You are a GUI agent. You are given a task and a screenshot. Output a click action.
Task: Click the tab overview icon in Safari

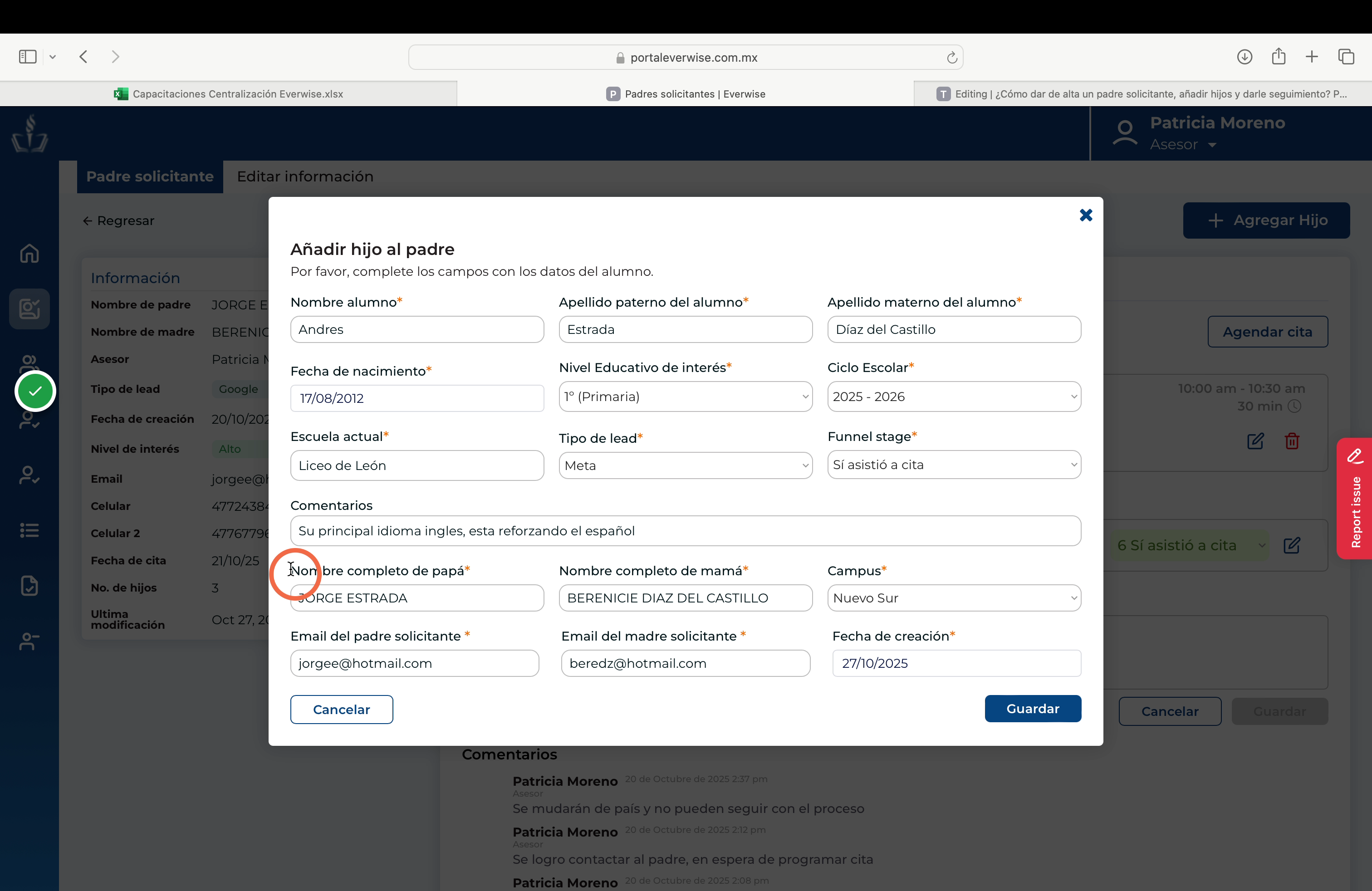[x=1346, y=56]
